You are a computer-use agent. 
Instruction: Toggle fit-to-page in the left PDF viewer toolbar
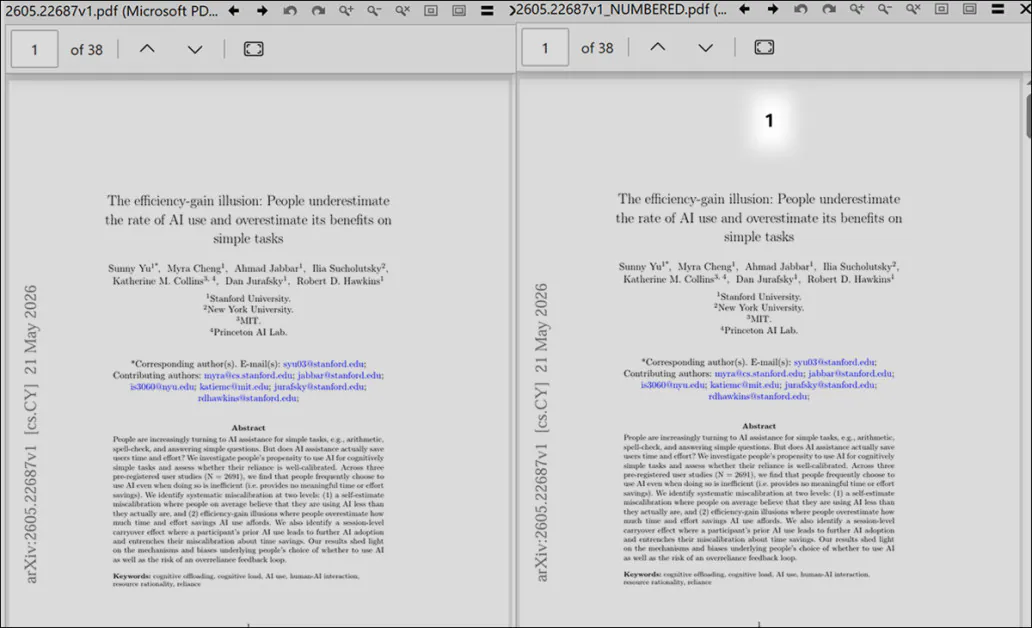coord(253,49)
